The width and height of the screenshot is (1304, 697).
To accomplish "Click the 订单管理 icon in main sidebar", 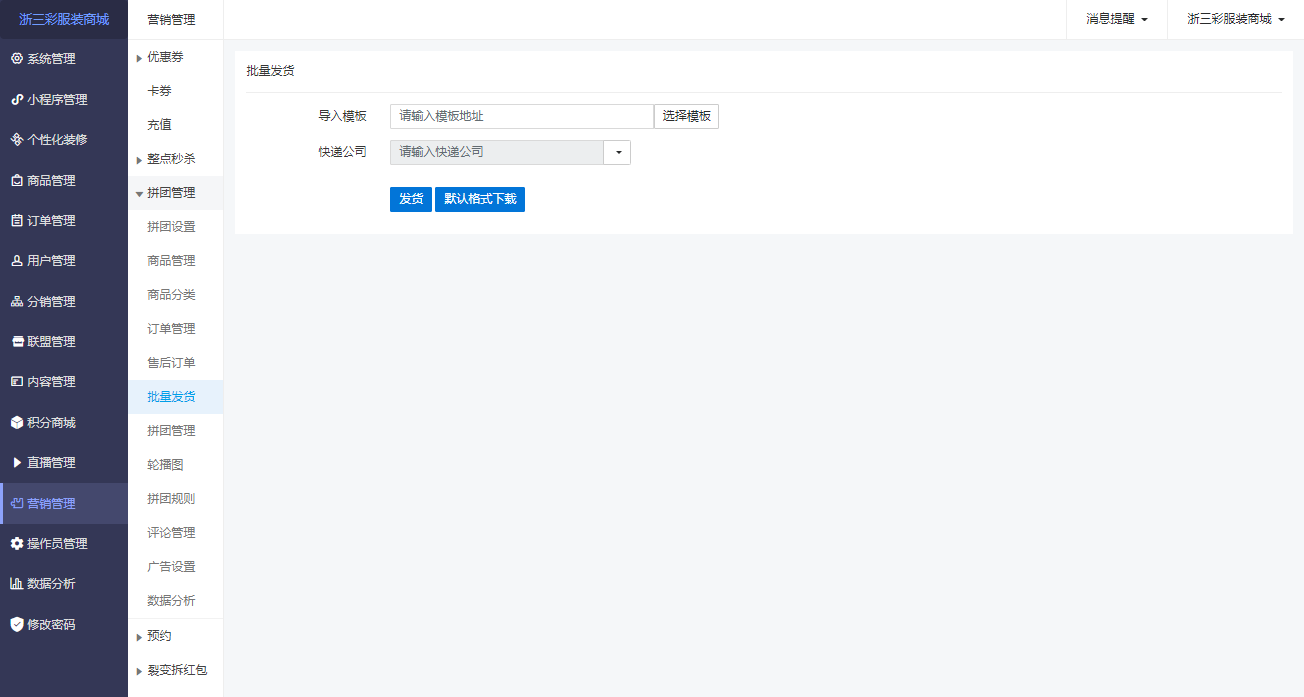I will [16, 221].
